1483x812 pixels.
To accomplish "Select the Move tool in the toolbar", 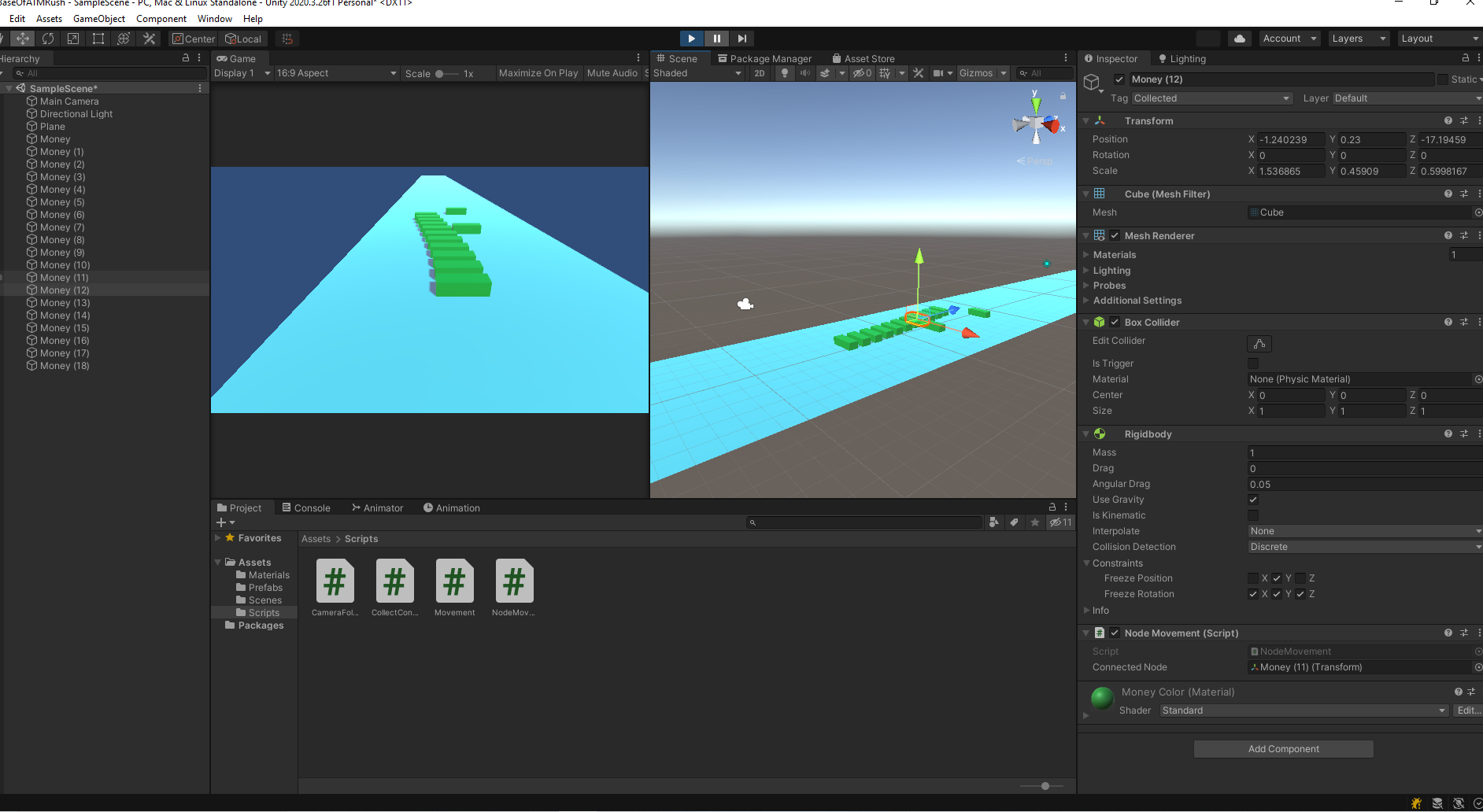I will click(23, 39).
